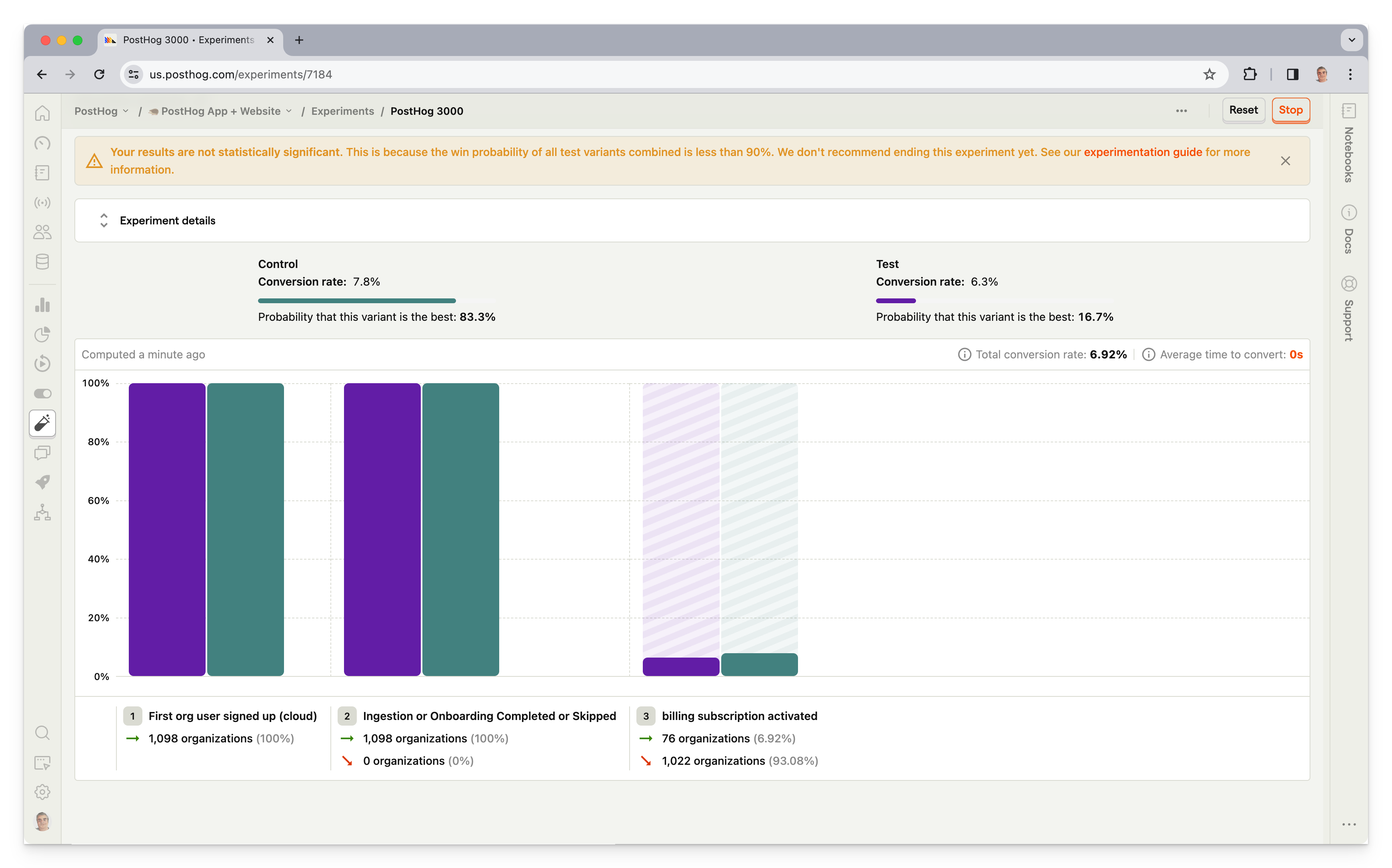Open a new browser tab

299,40
